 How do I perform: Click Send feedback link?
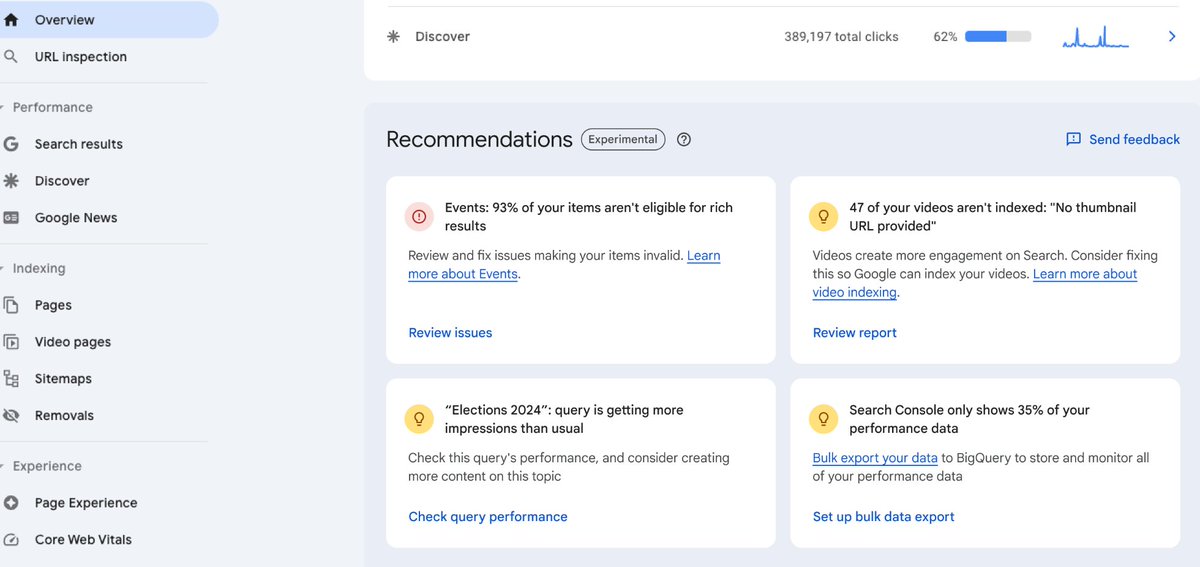[1134, 140]
